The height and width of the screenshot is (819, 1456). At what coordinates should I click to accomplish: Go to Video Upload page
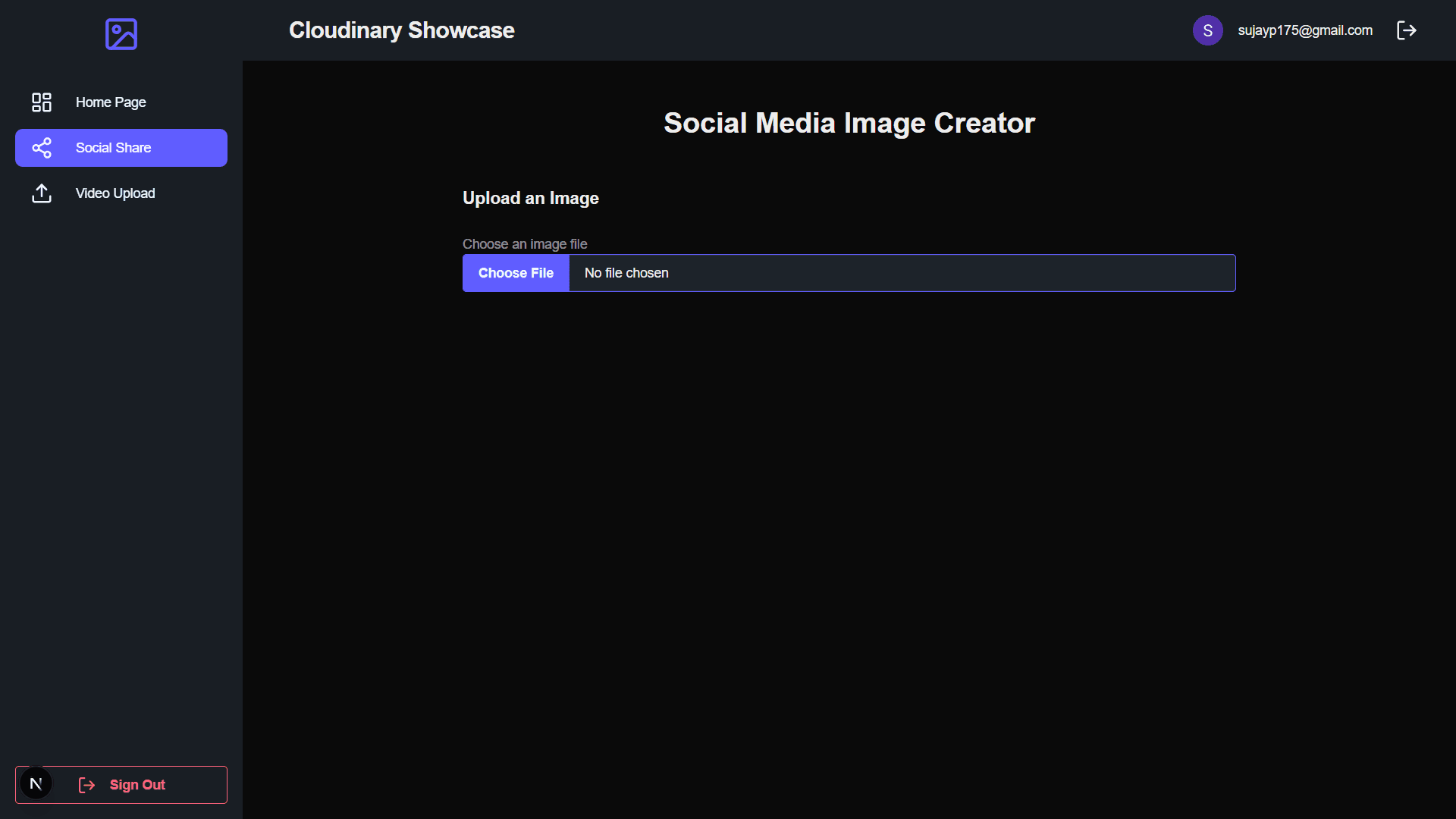pos(121,193)
